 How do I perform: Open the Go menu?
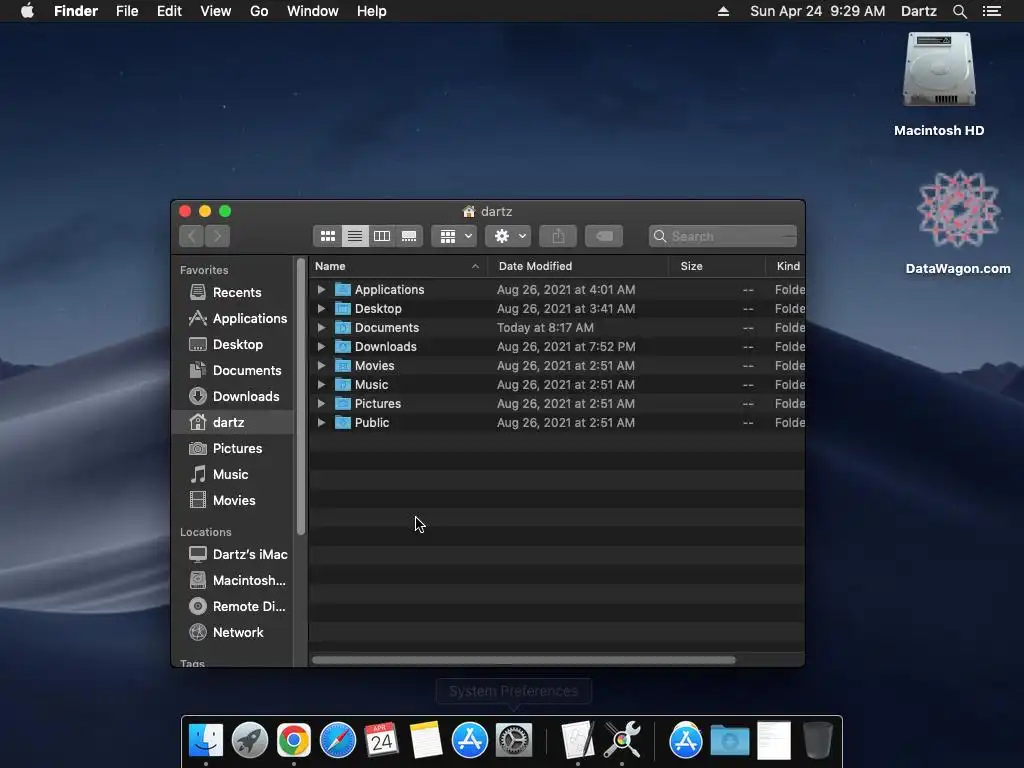259,11
